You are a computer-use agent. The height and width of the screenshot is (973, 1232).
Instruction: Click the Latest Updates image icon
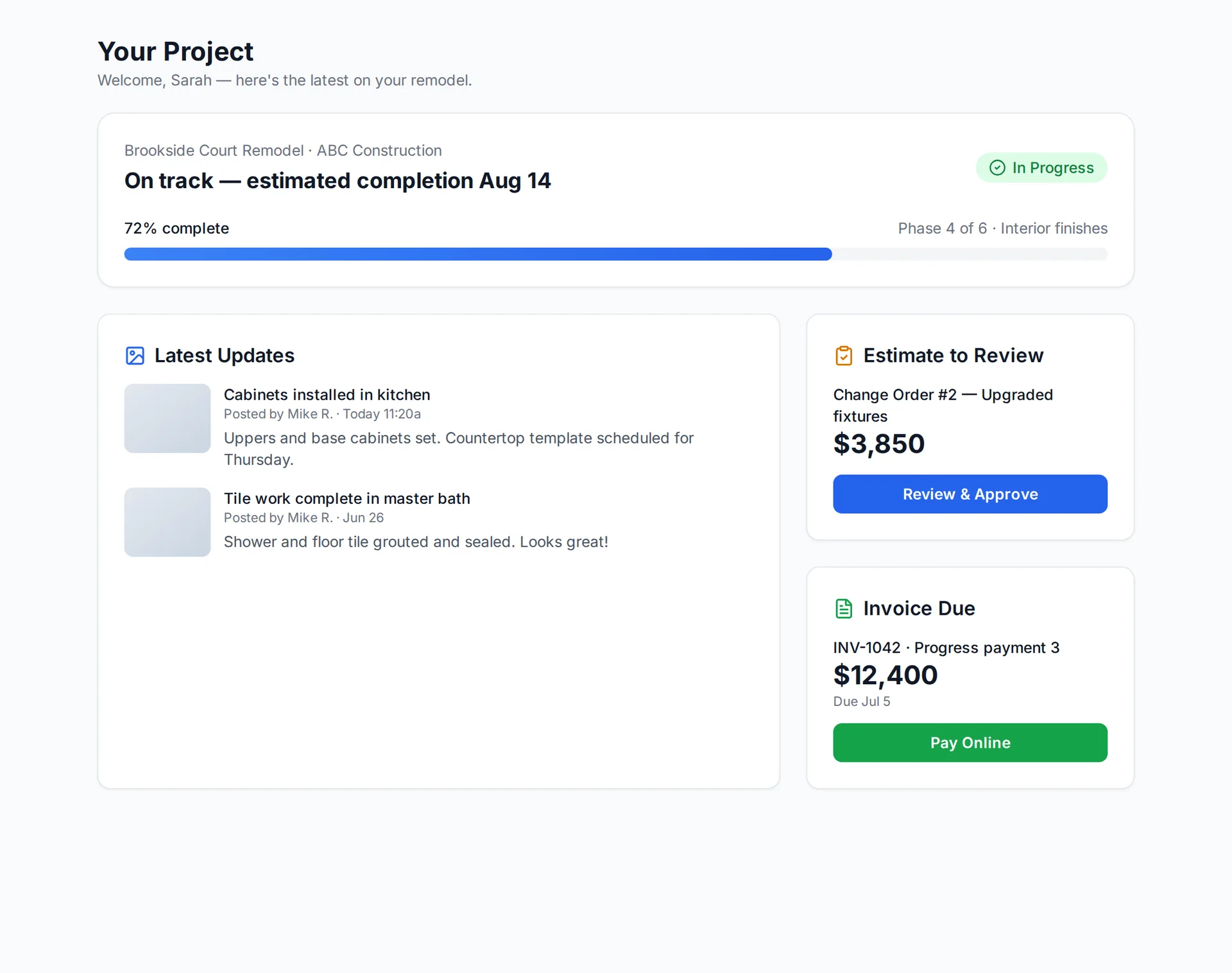[135, 356]
